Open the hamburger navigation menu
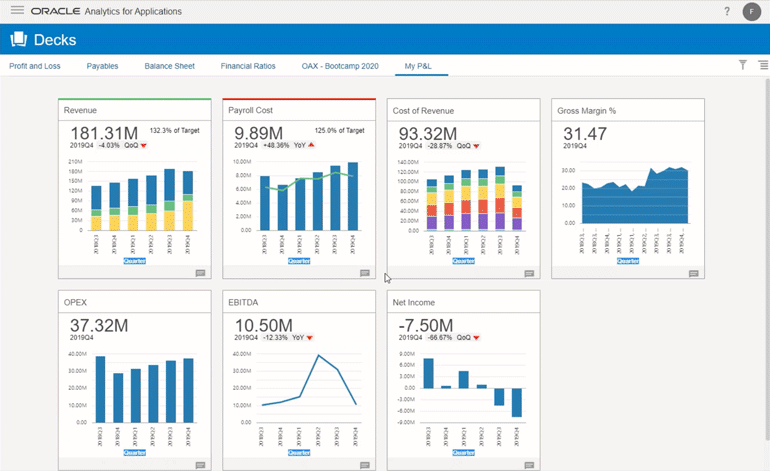The height and width of the screenshot is (471, 770). (x=17, y=10)
